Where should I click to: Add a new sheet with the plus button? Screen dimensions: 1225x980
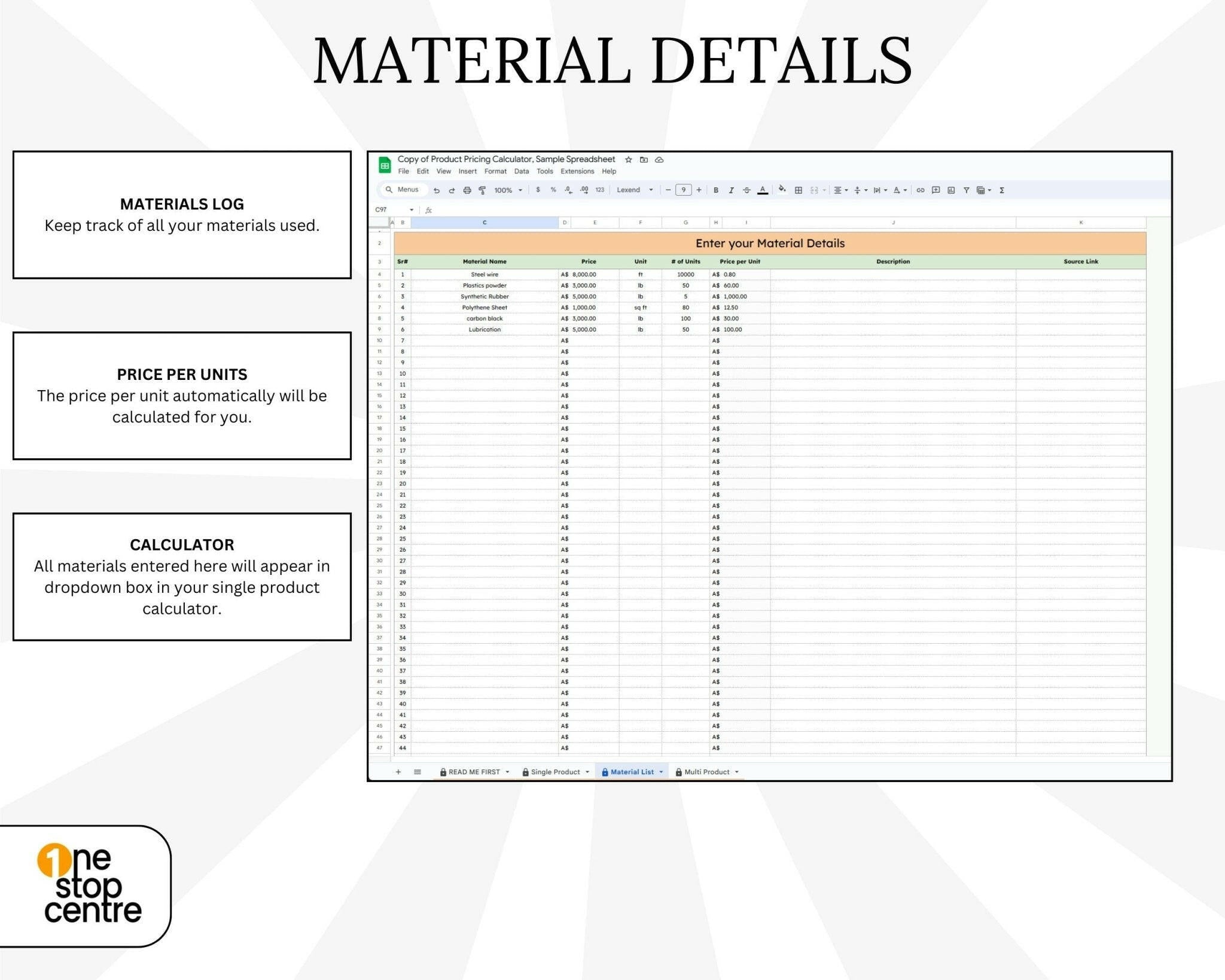[398, 771]
